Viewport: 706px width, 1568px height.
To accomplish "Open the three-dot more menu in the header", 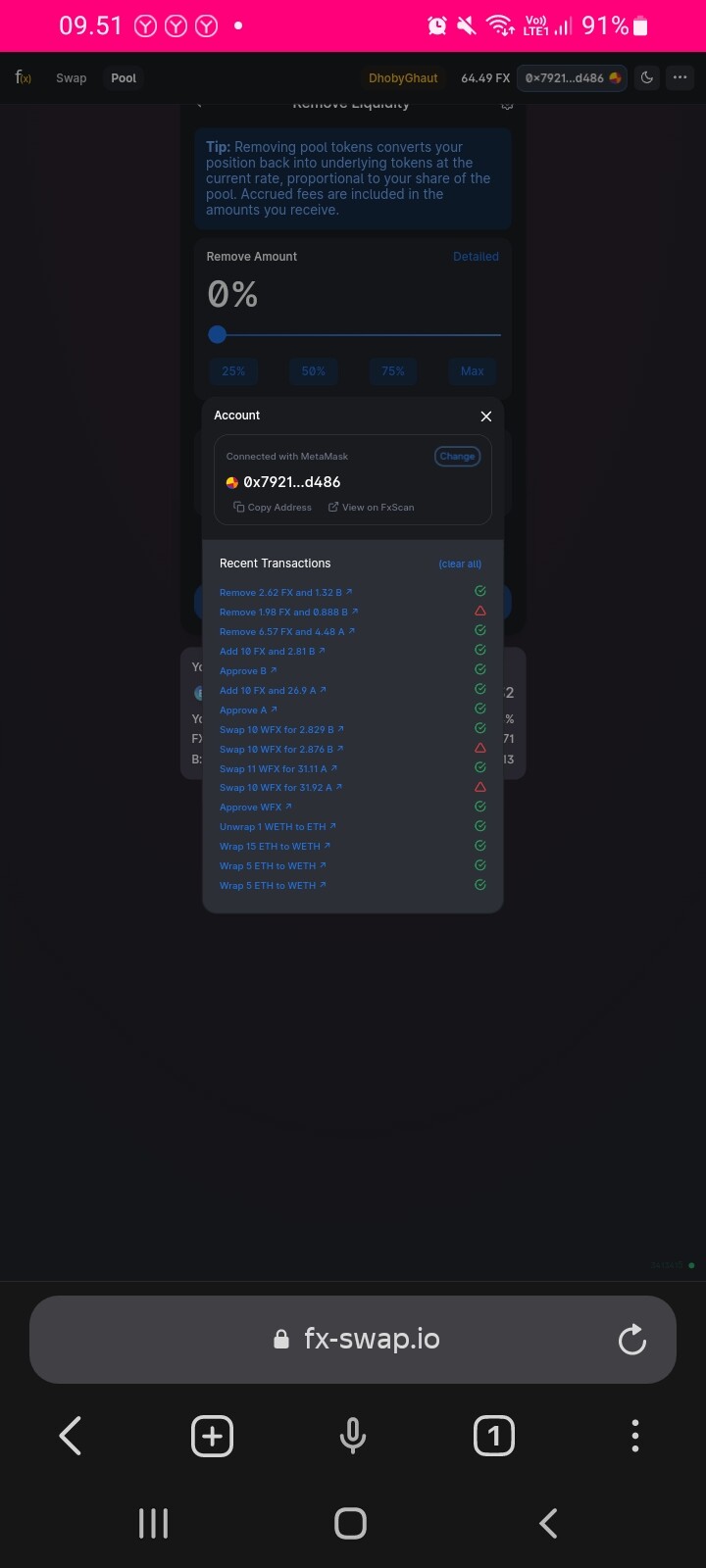I will 681,77.
